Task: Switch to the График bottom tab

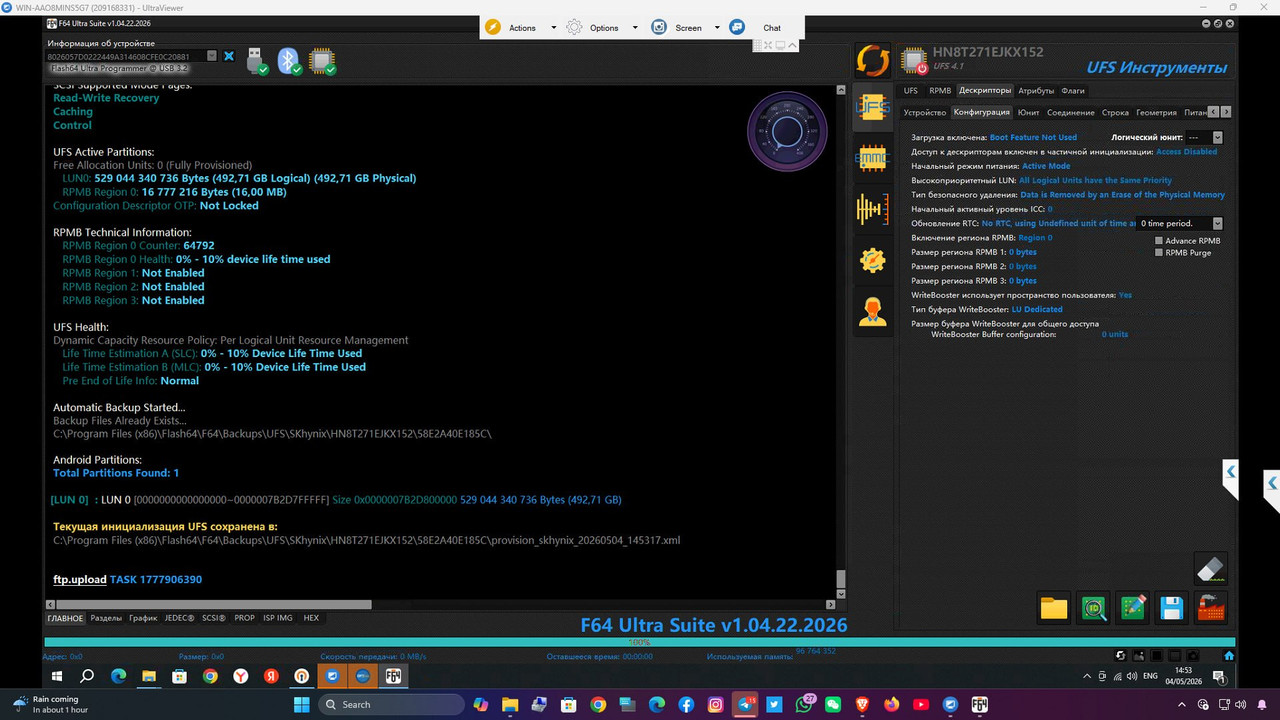Action: (x=143, y=618)
